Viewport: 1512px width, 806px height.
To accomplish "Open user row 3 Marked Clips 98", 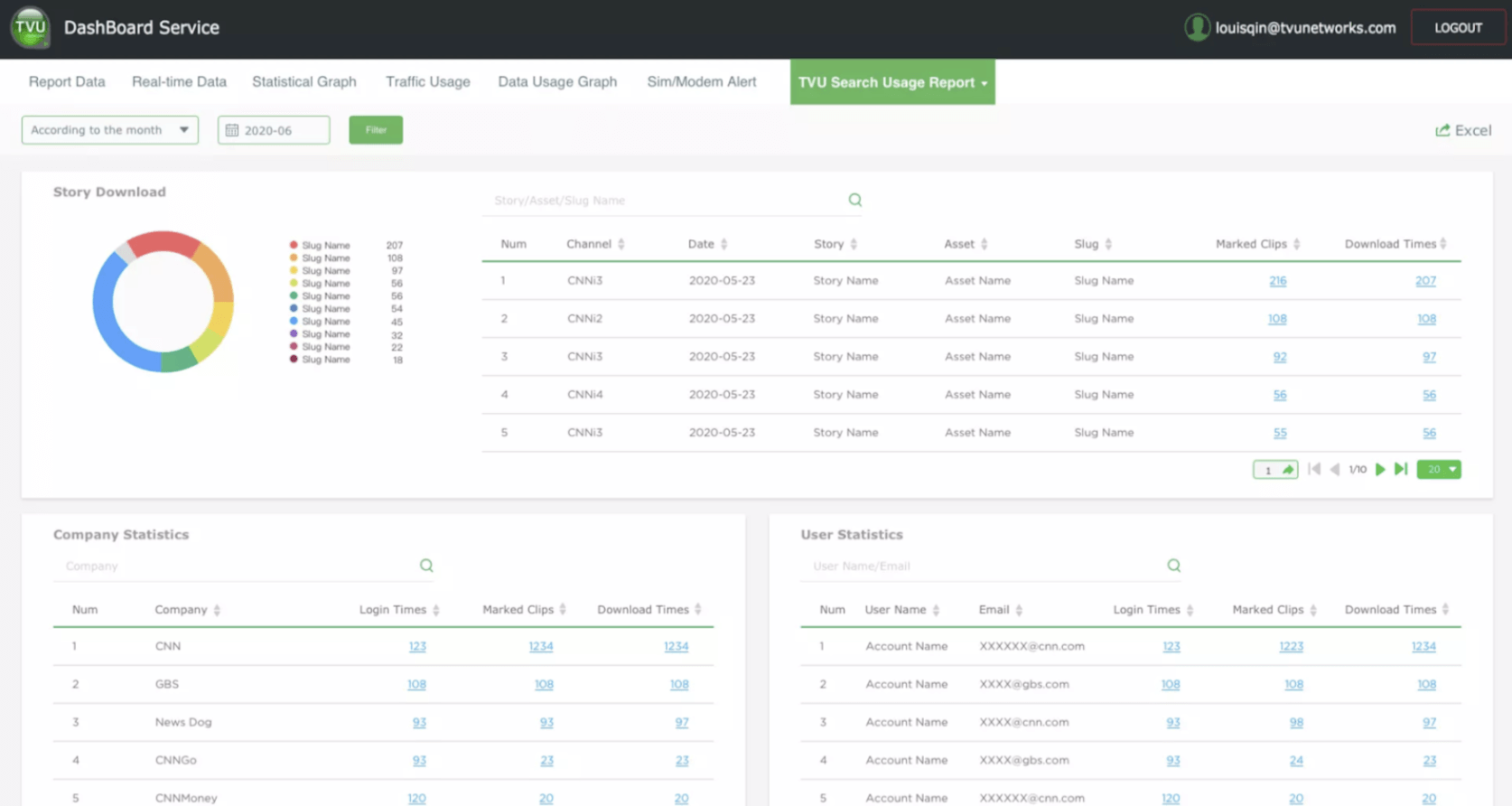I will 1296,722.
